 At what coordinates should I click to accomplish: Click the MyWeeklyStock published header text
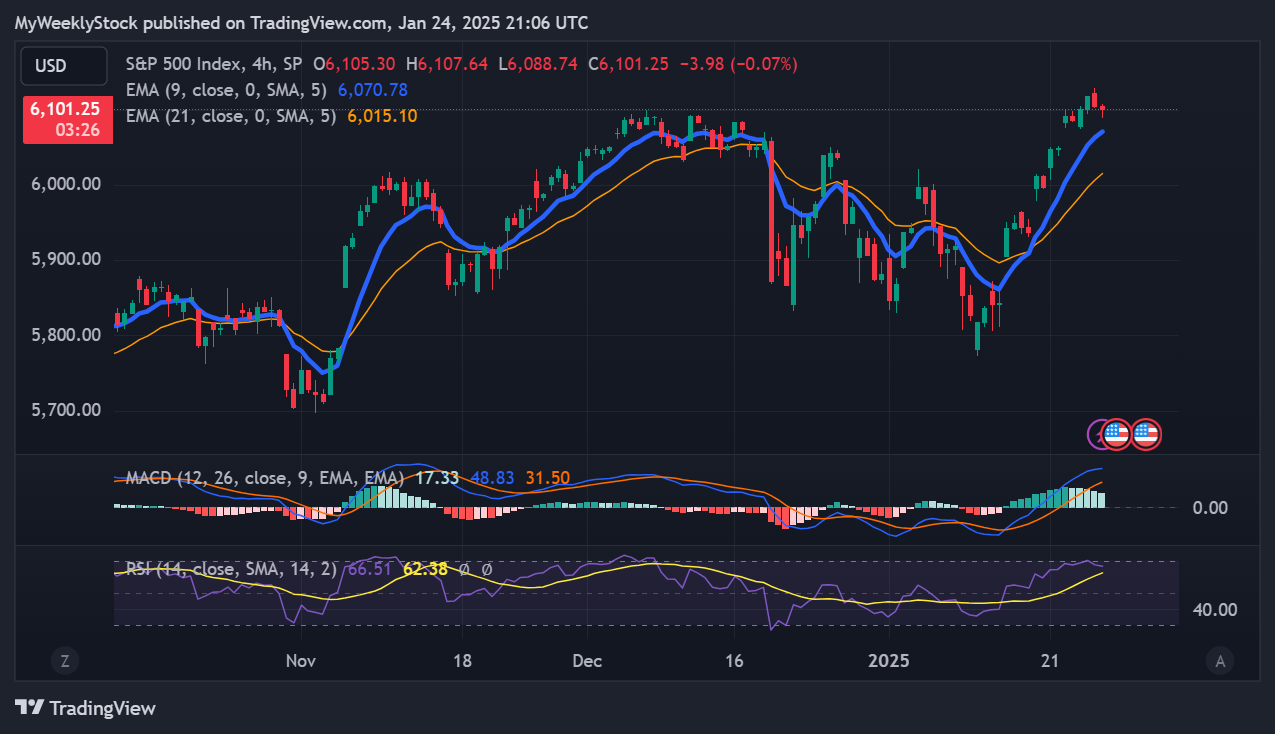[301, 22]
